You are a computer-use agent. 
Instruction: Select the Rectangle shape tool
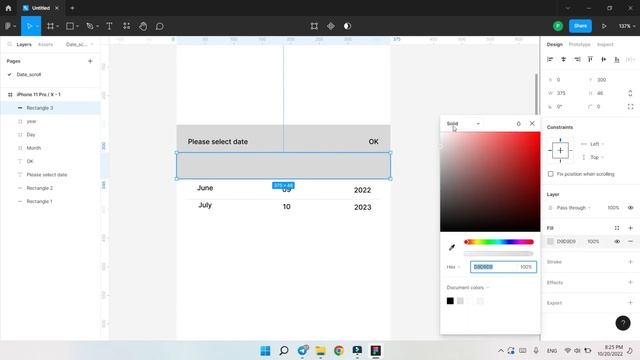pyautogui.click(x=70, y=26)
